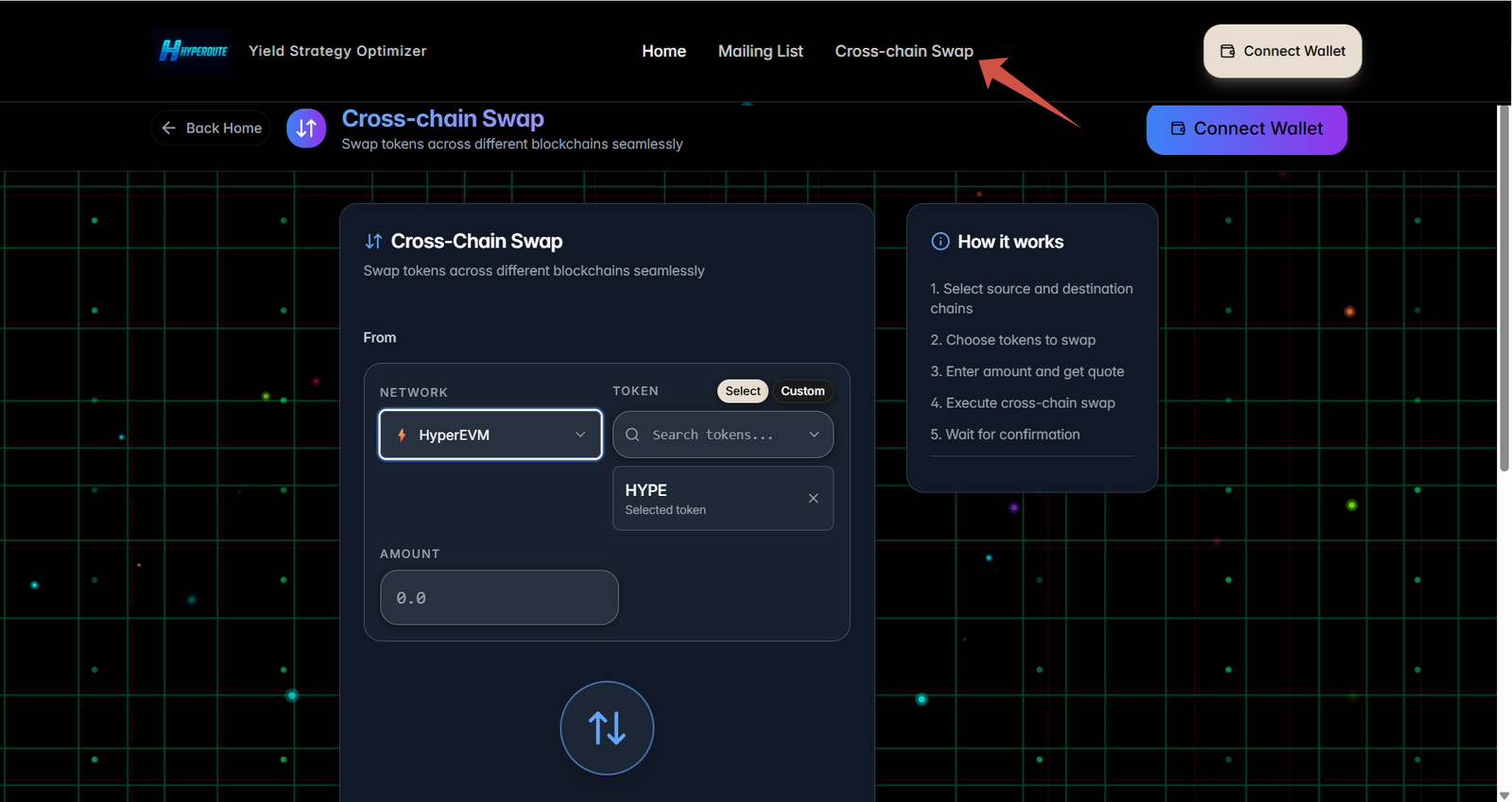The image size is (1512, 802).
Task: Open the HyperEVM network dropdown
Action: click(x=490, y=435)
